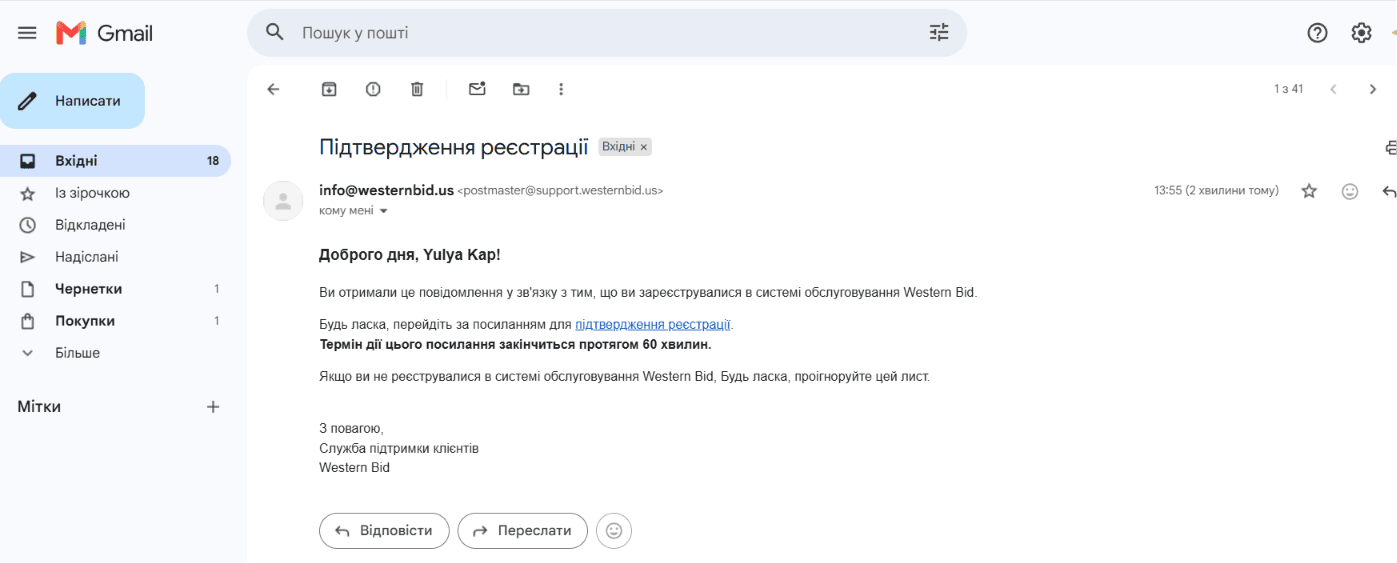
Task: Open the підтвердження реєстрації link
Action: (x=653, y=324)
